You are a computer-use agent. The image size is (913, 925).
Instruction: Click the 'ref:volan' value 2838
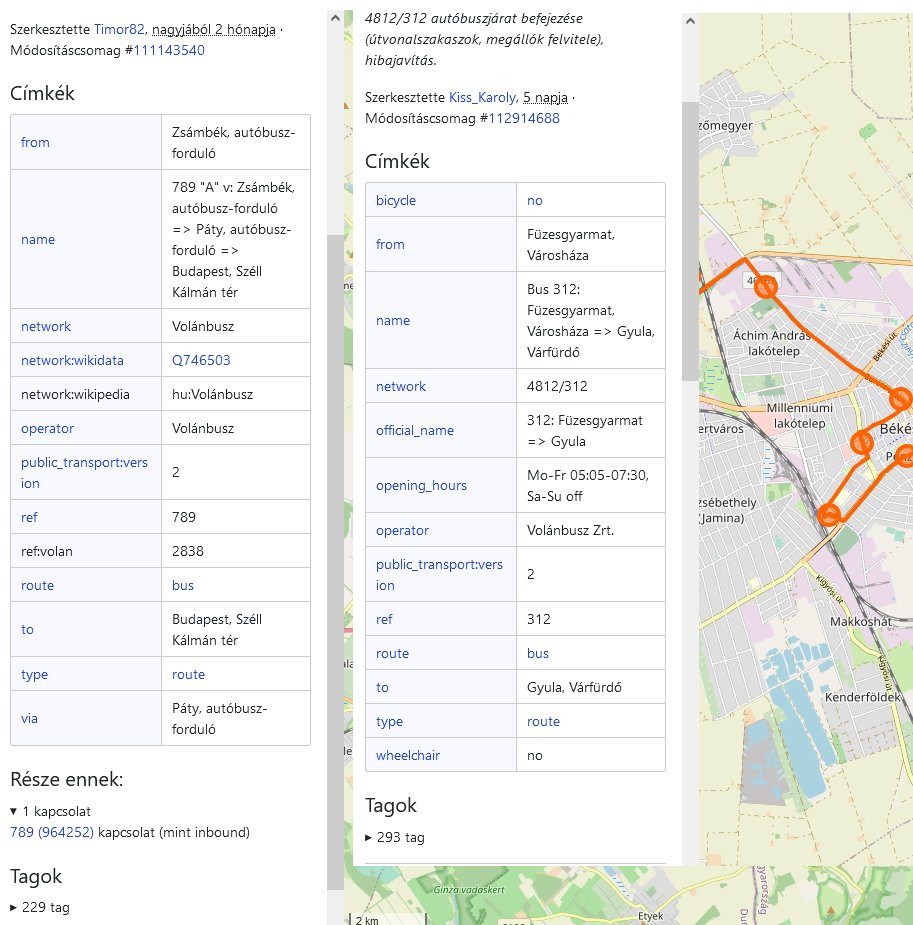tap(188, 552)
